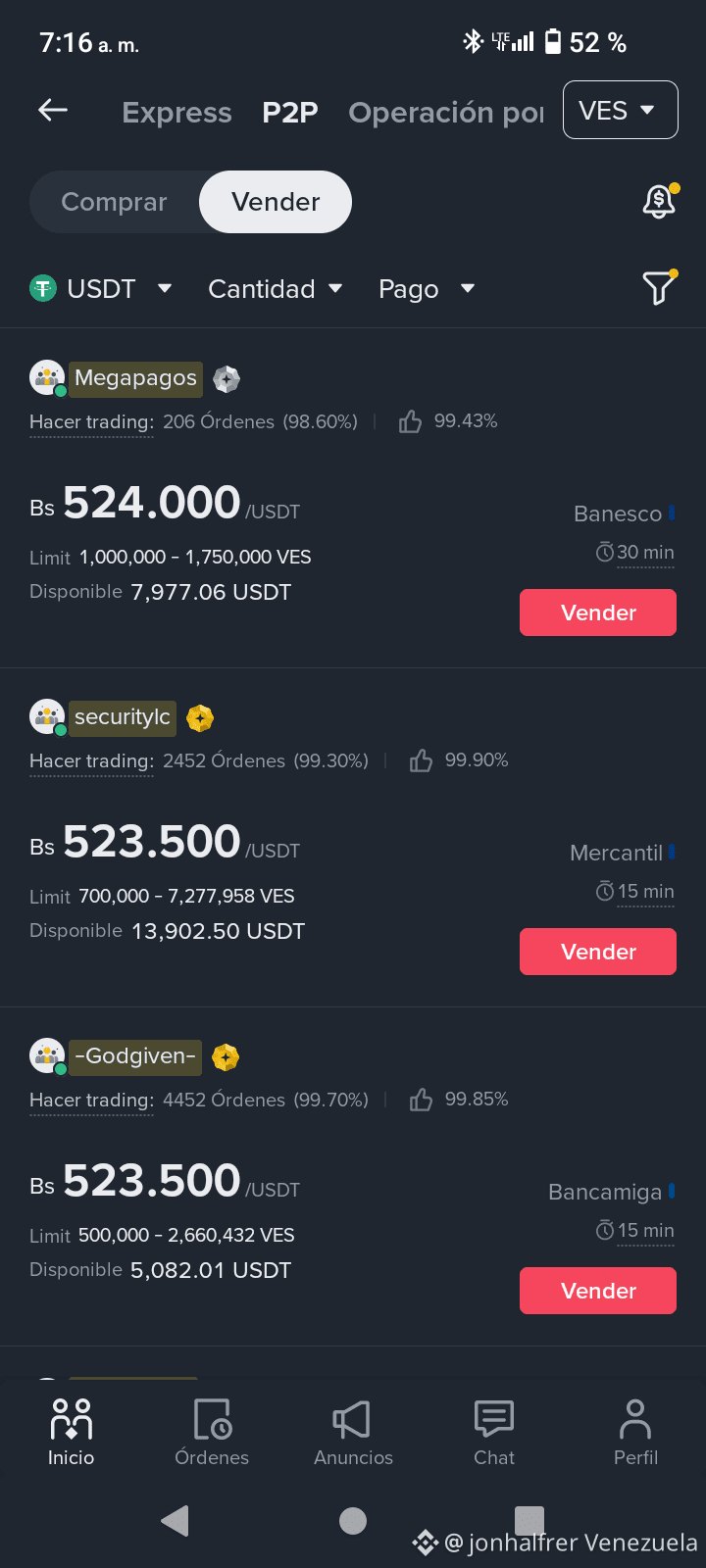The width and height of the screenshot is (706, 1568).
Task: Open the Pago payment method dropdown
Action: [427, 289]
